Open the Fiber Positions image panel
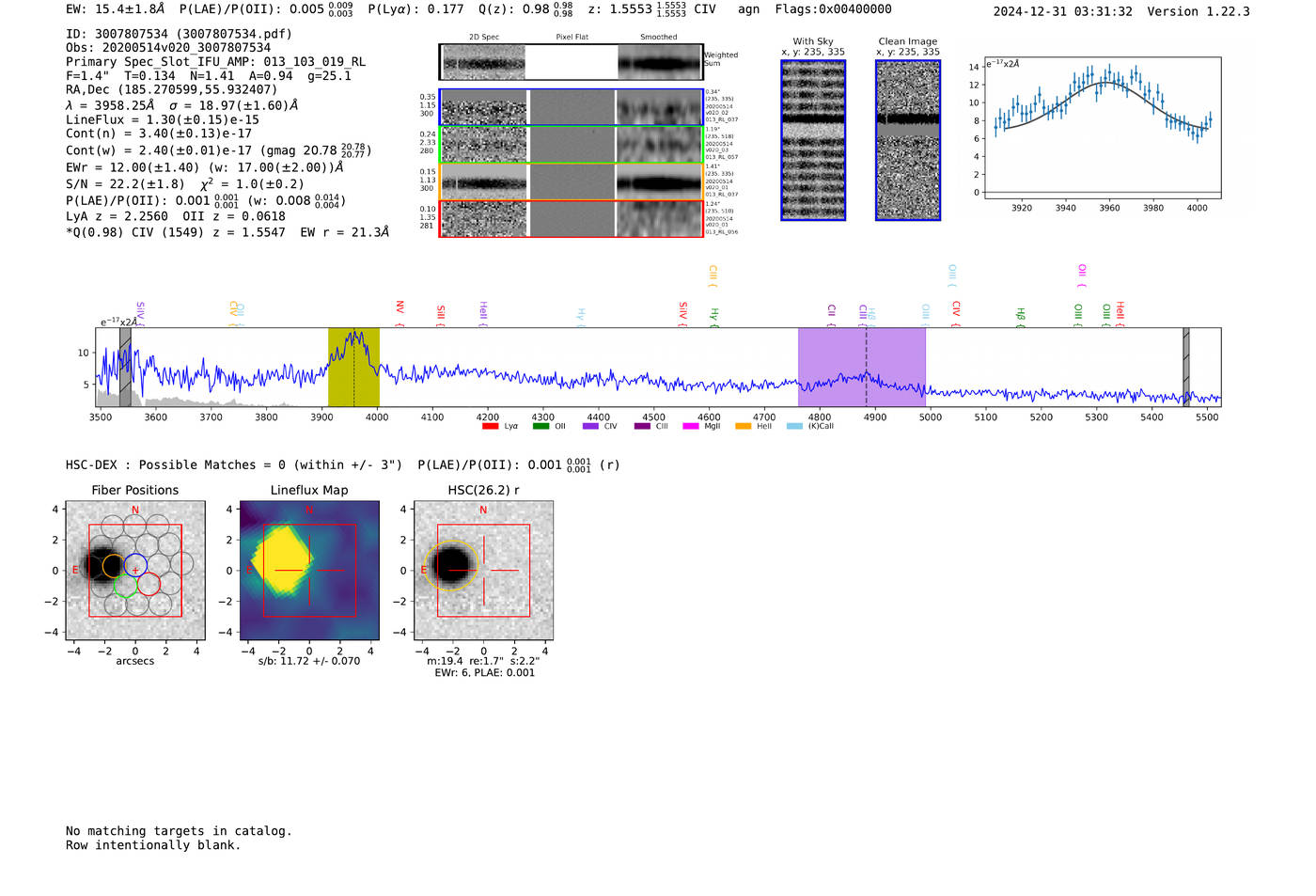The width and height of the screenshot is (1316, 896). (135, 571)
